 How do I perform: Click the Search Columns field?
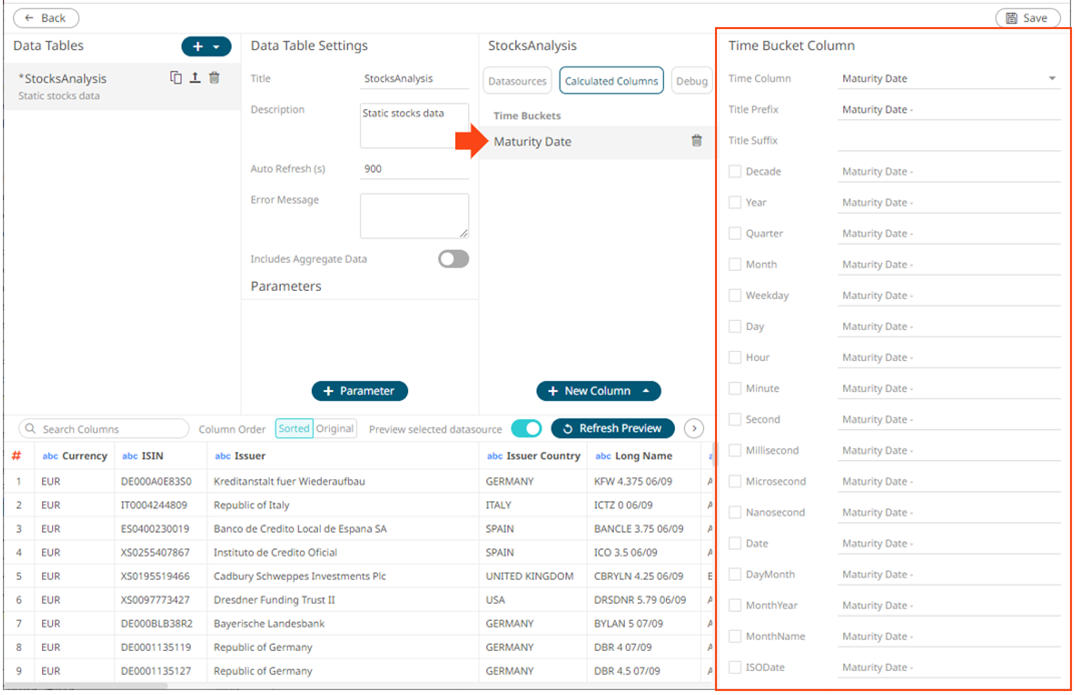tap(104, 429)
